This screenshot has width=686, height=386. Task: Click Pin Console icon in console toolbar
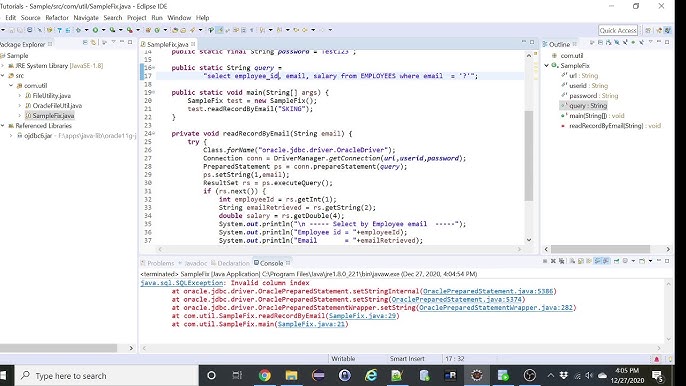(616, 261)
